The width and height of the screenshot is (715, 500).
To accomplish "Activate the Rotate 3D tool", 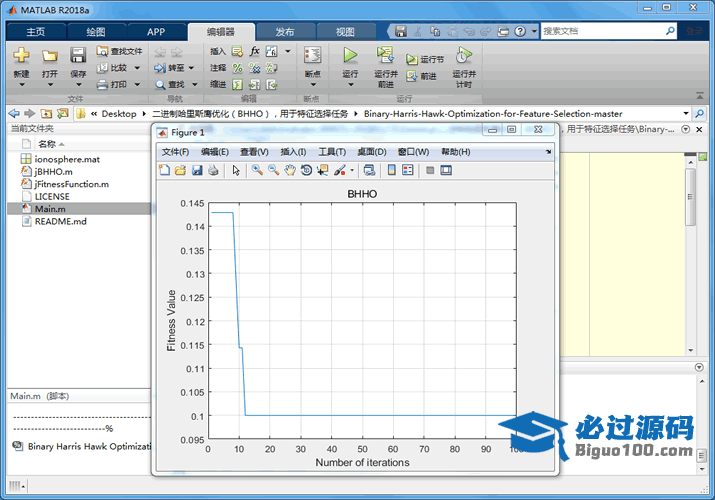I will coord(306,170).
